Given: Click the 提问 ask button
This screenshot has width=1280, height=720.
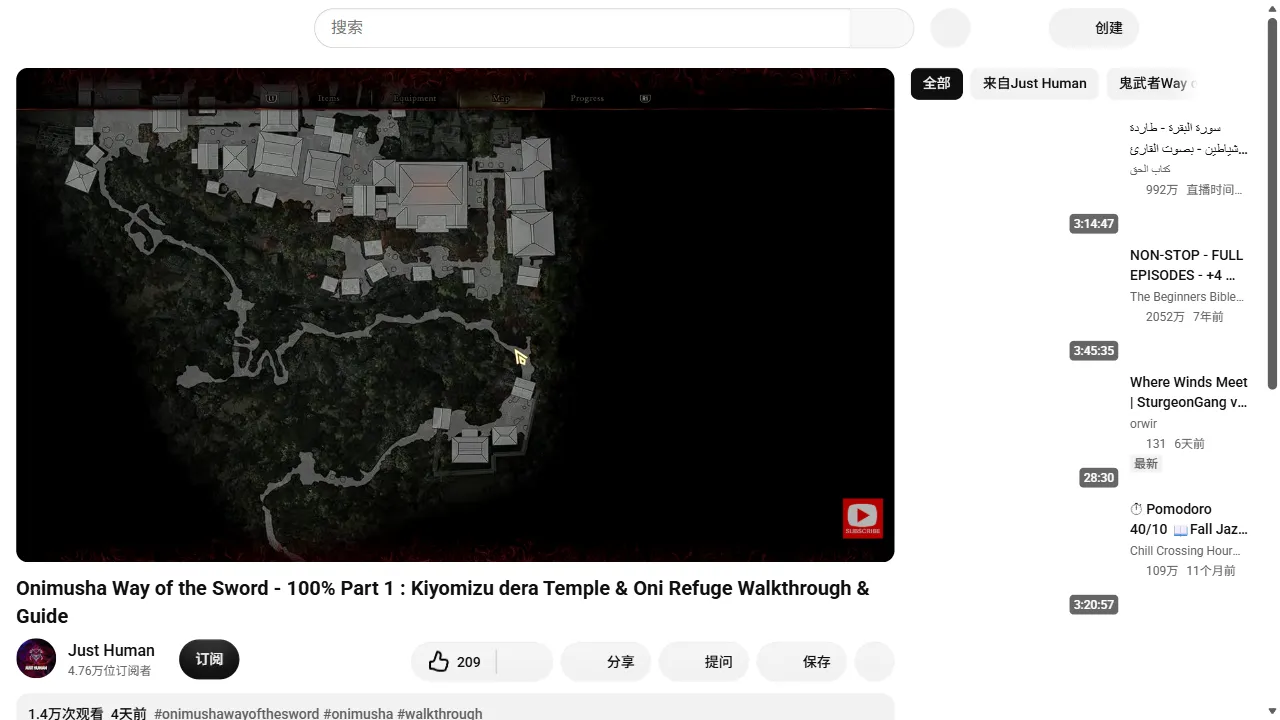Looking at the screenshot, I should coord(704,662).
